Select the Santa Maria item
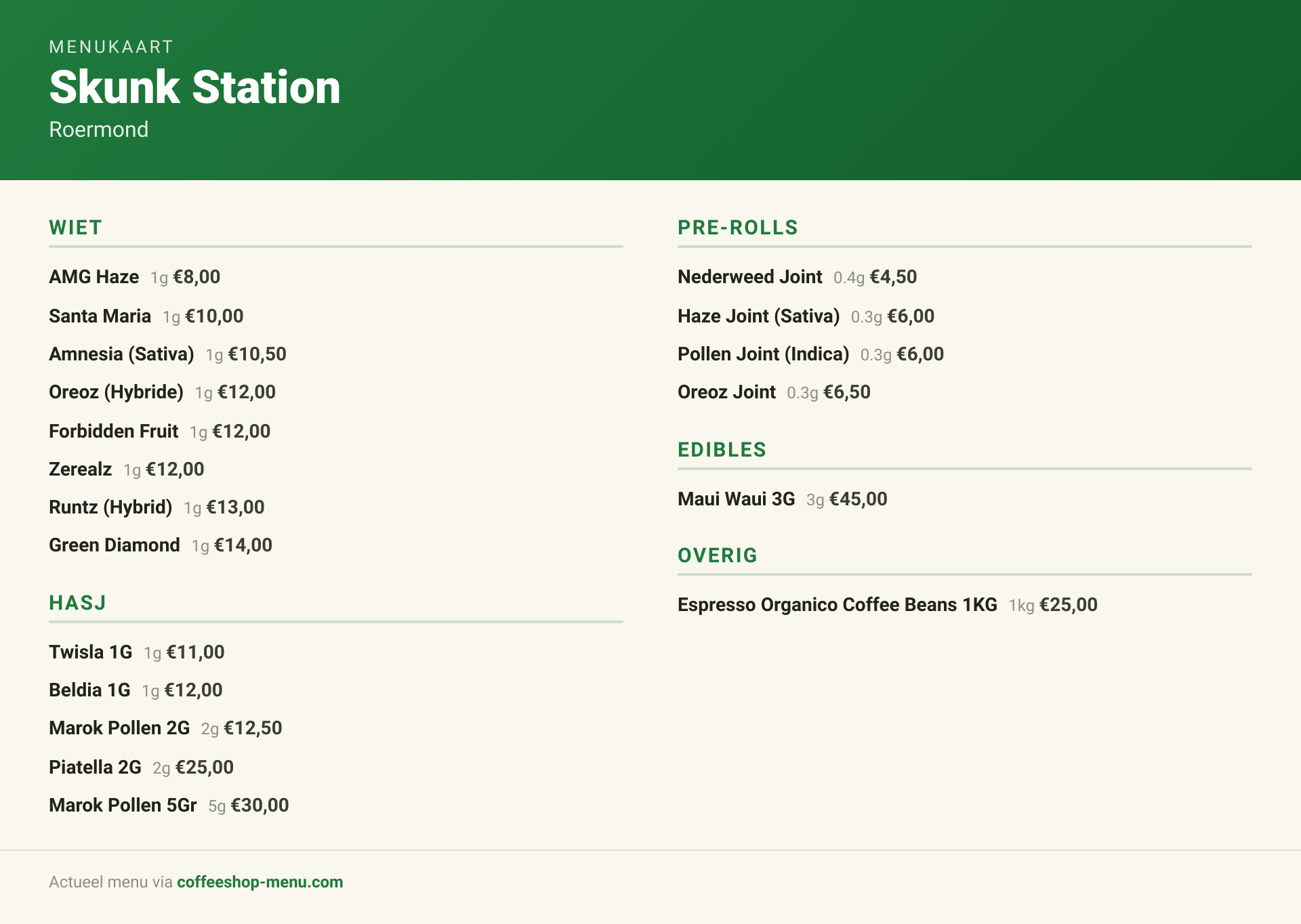The width and height of the screenshot is (1301, 924). 100,316
